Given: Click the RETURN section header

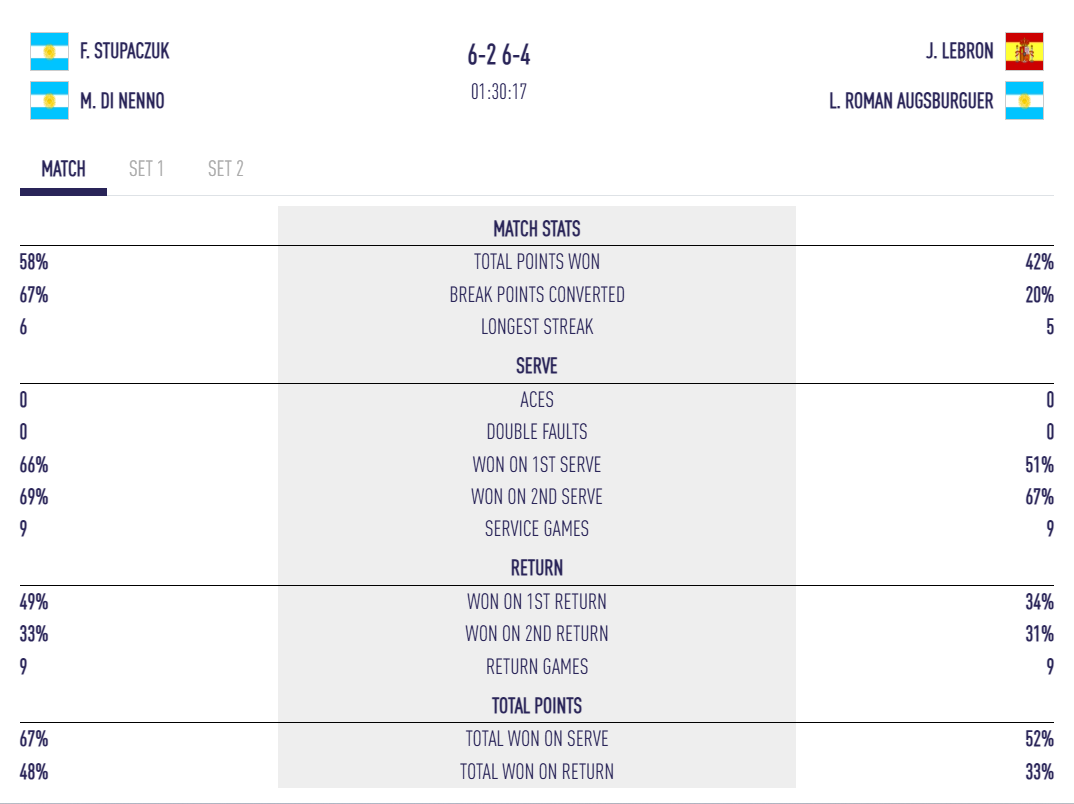Looking at the screenshot, I should pos(537,568).
